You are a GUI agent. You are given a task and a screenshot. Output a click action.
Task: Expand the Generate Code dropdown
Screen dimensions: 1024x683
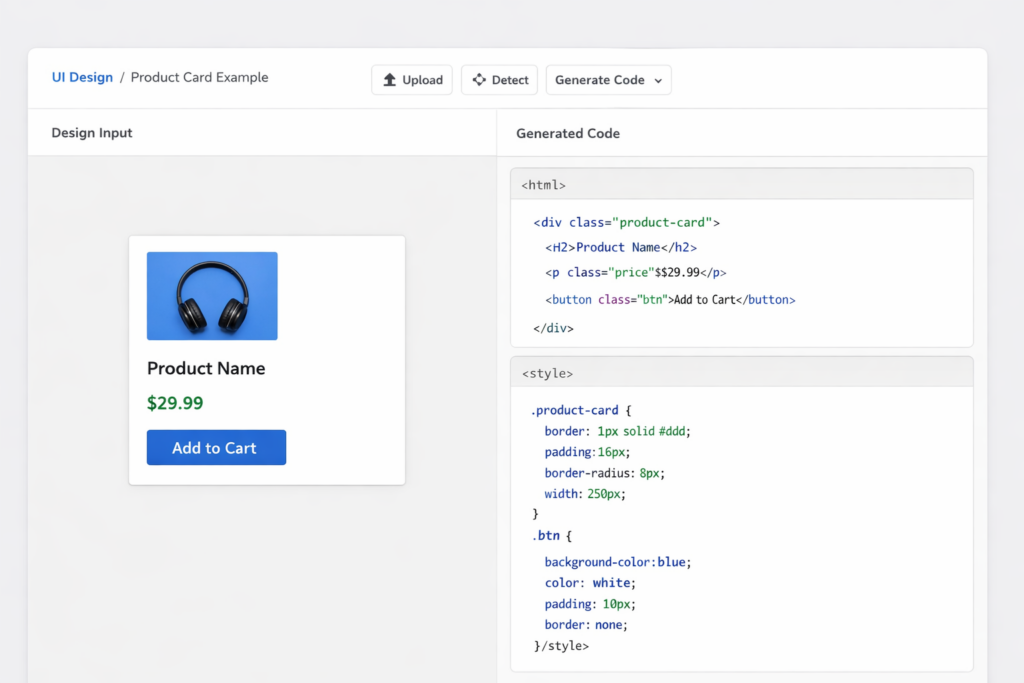pos(608,80)
